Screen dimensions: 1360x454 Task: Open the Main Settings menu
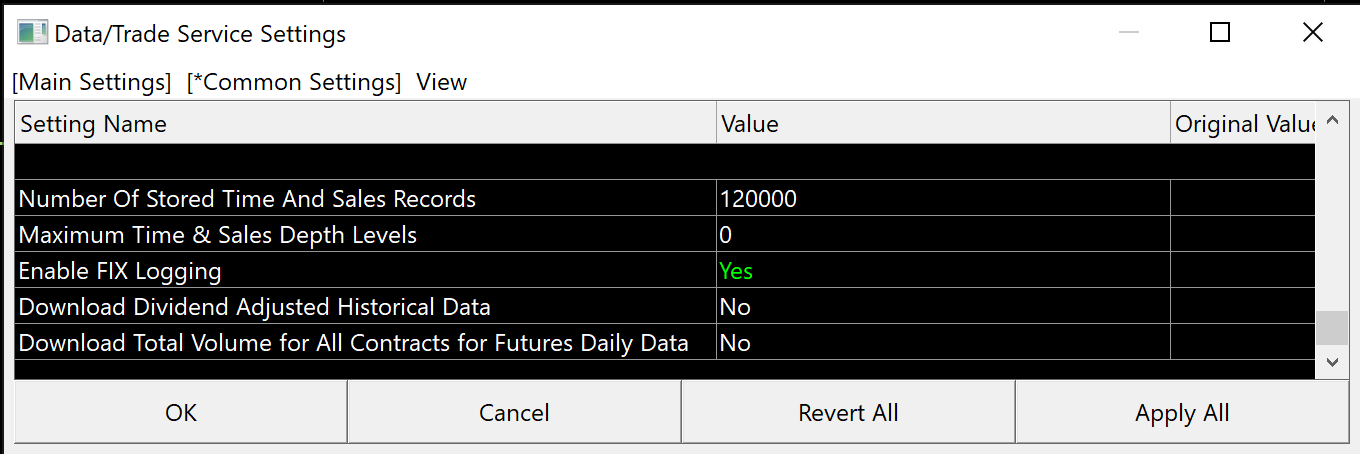coord(92,82)
